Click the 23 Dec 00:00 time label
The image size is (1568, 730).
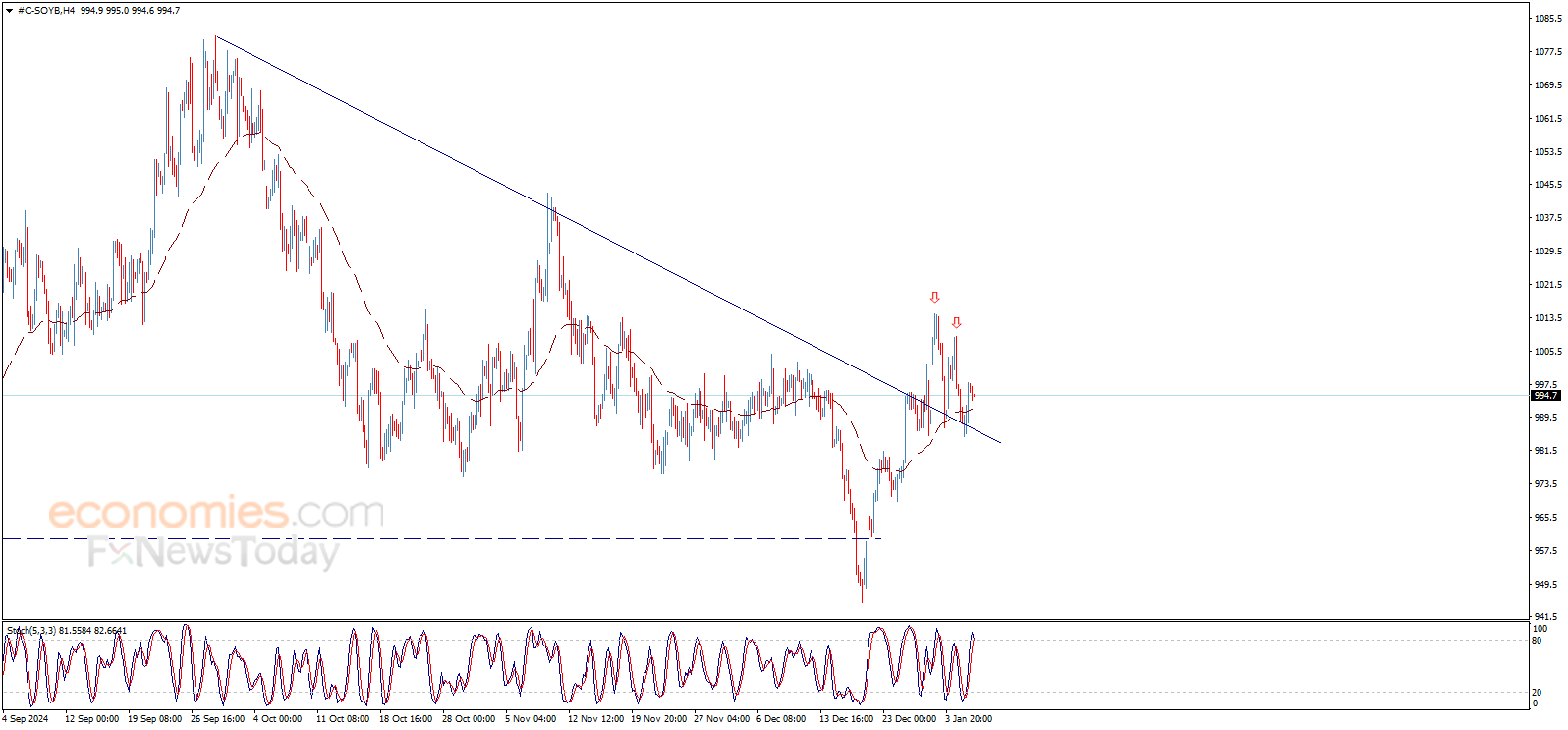click(x=909, y=719)
